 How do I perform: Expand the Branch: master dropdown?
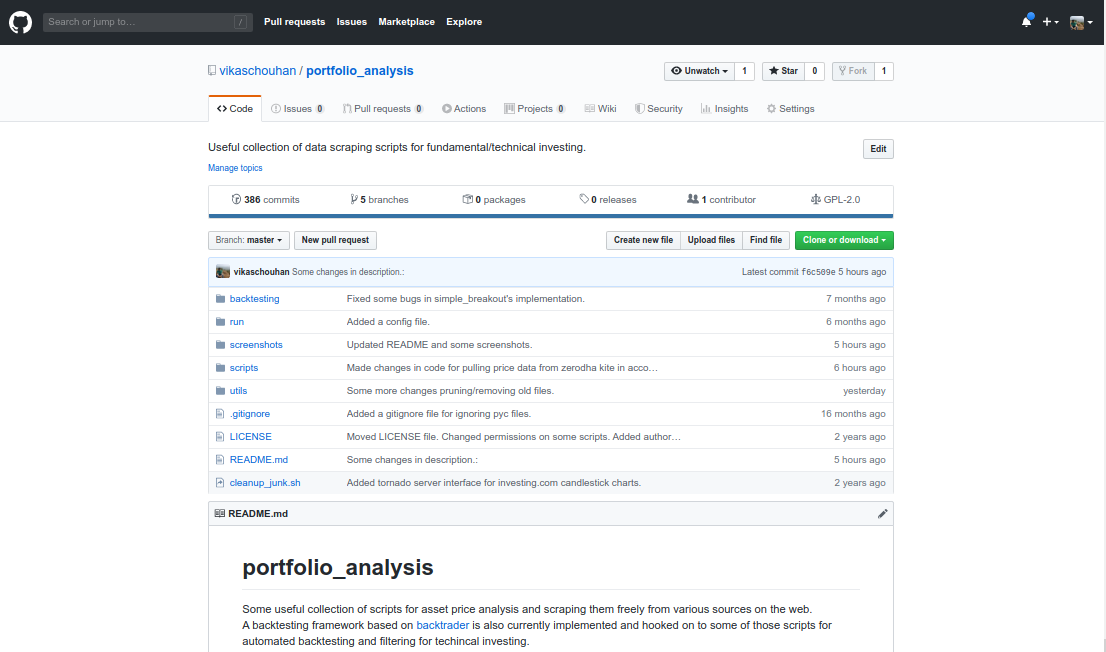[248, 241]
